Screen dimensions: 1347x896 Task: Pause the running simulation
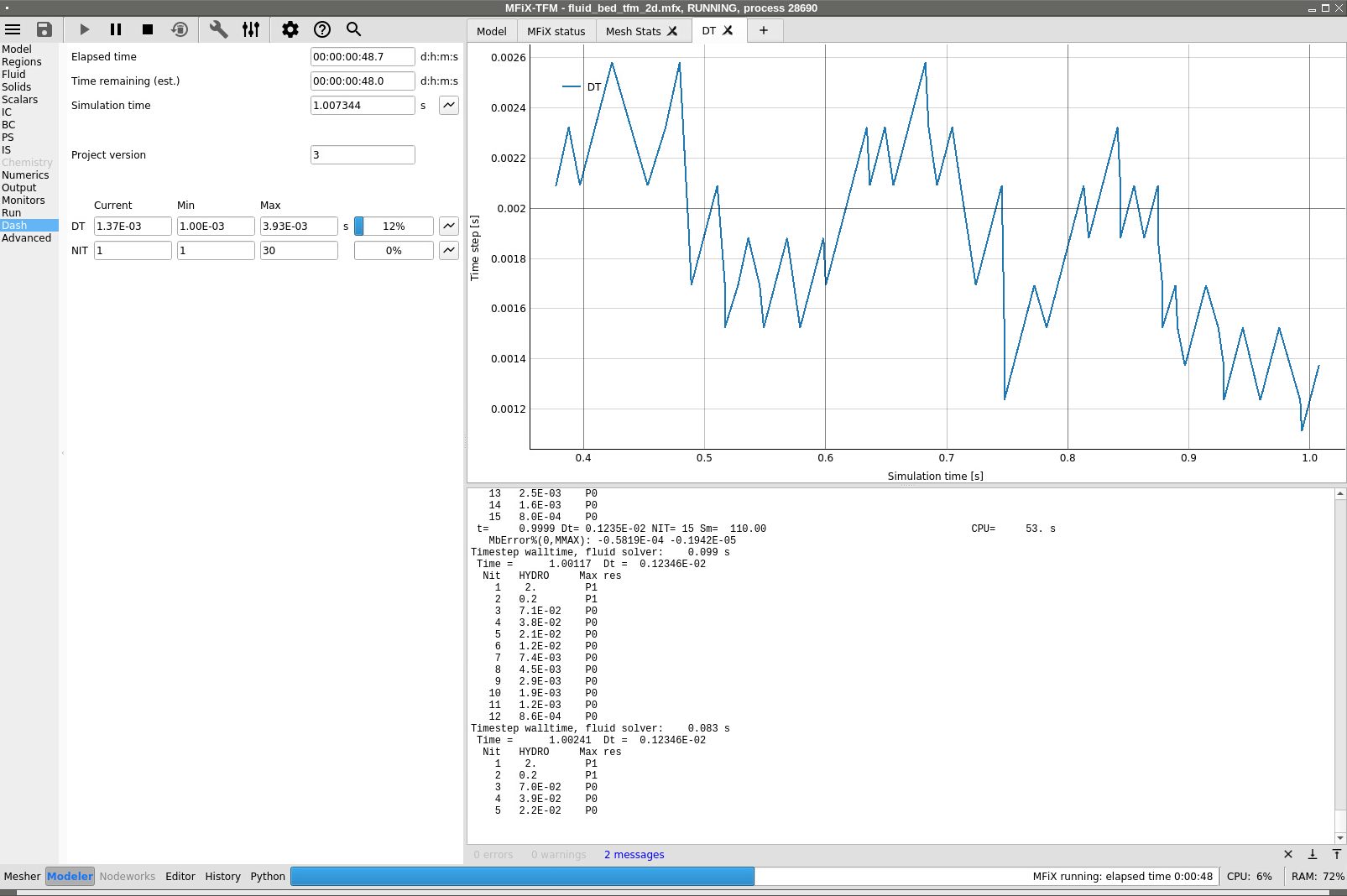[116, 29]
